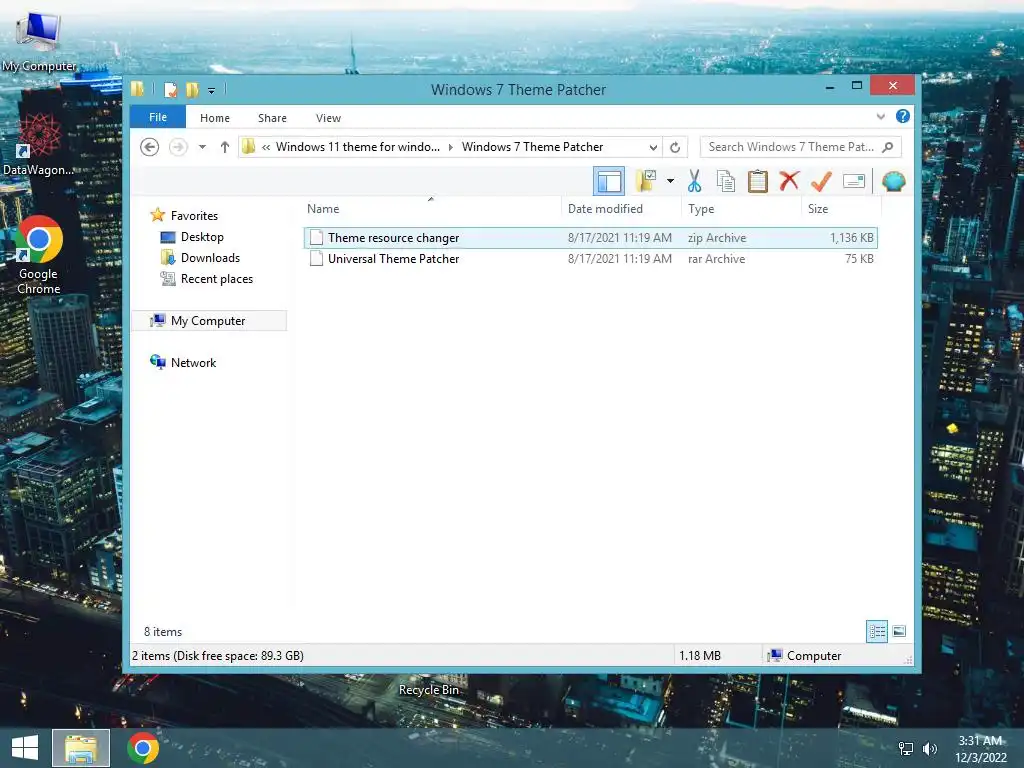The image size is (1024, 768).
Task: Refresh the current folder
Action: click(x=675, y=148)
